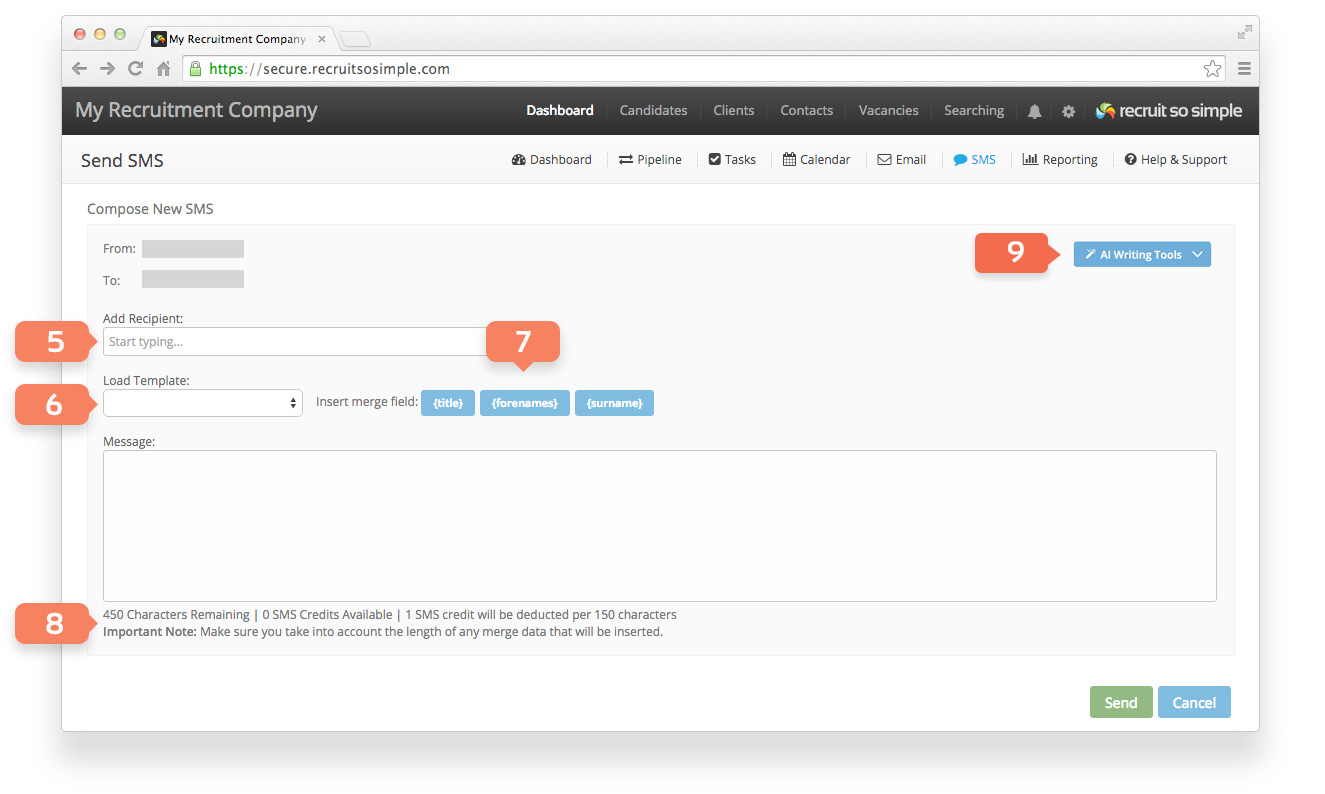Open the Chrome hamburger menu
Screen dimensions: 1325x794
tap(1244, 69)
